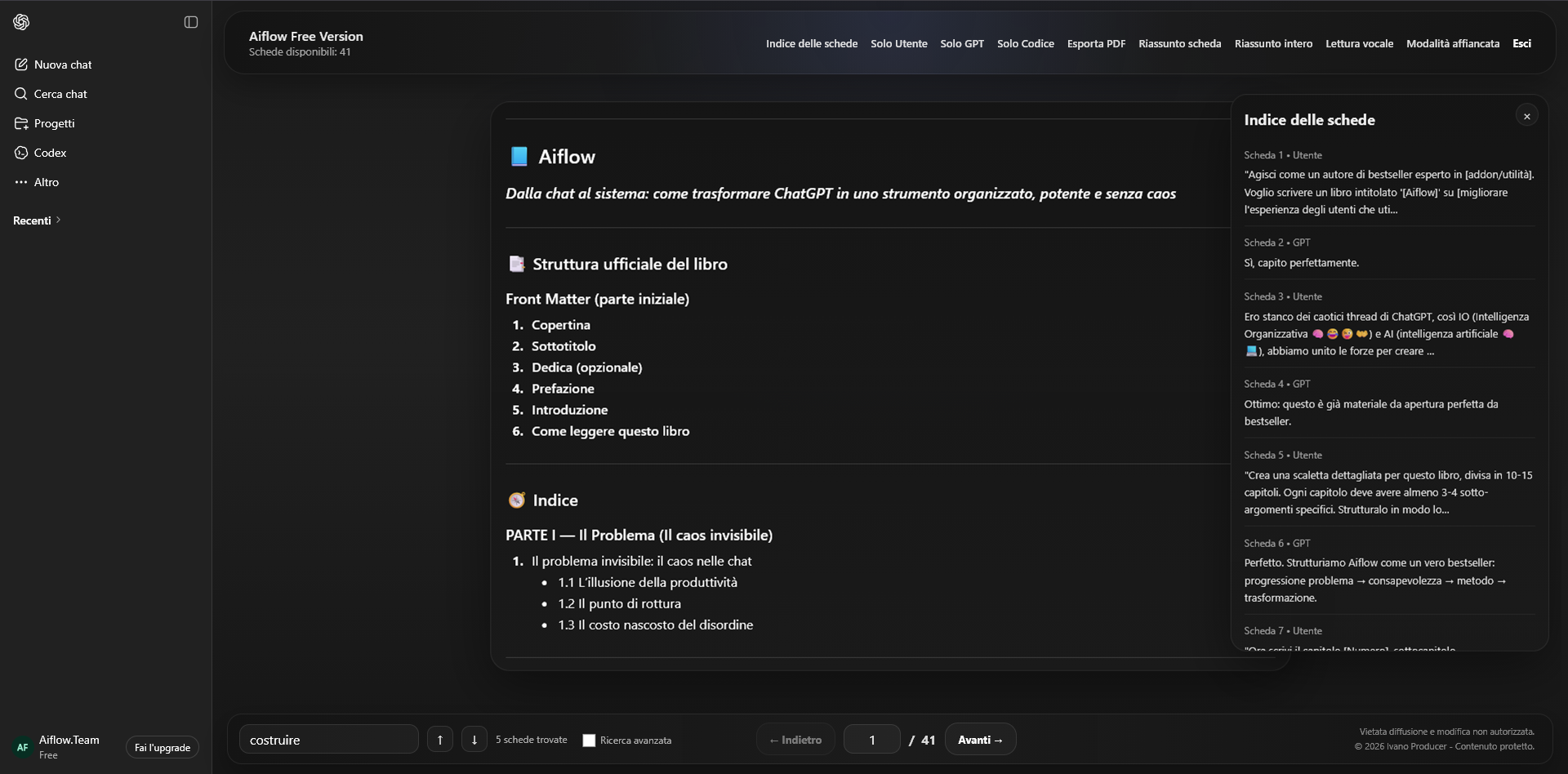Click the 'Copertina' list item

(x=560, y=325)
